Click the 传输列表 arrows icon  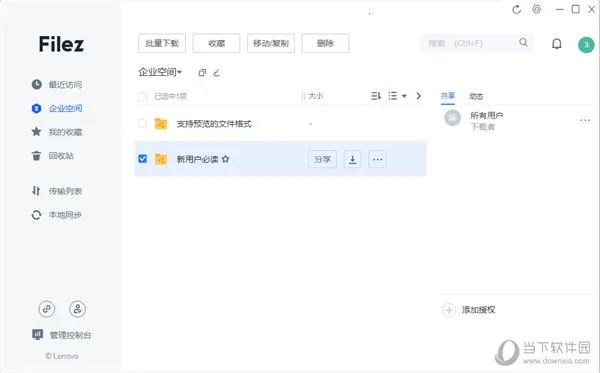click(x=36, y=191)
